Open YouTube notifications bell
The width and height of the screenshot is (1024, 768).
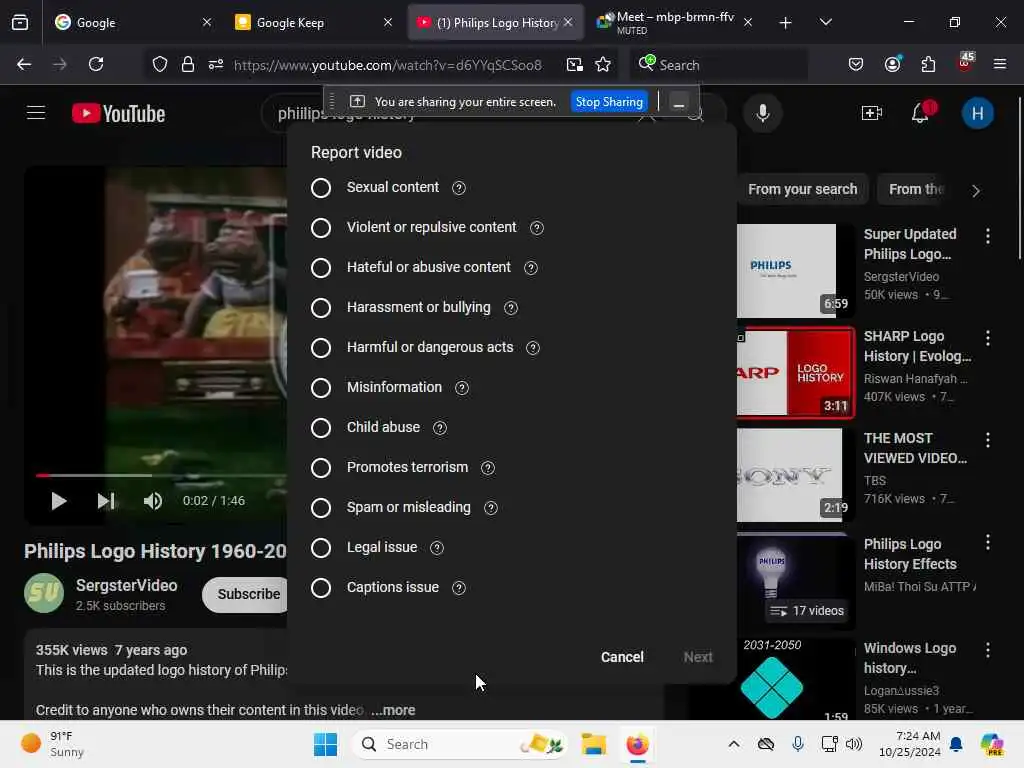pos(920,114)
